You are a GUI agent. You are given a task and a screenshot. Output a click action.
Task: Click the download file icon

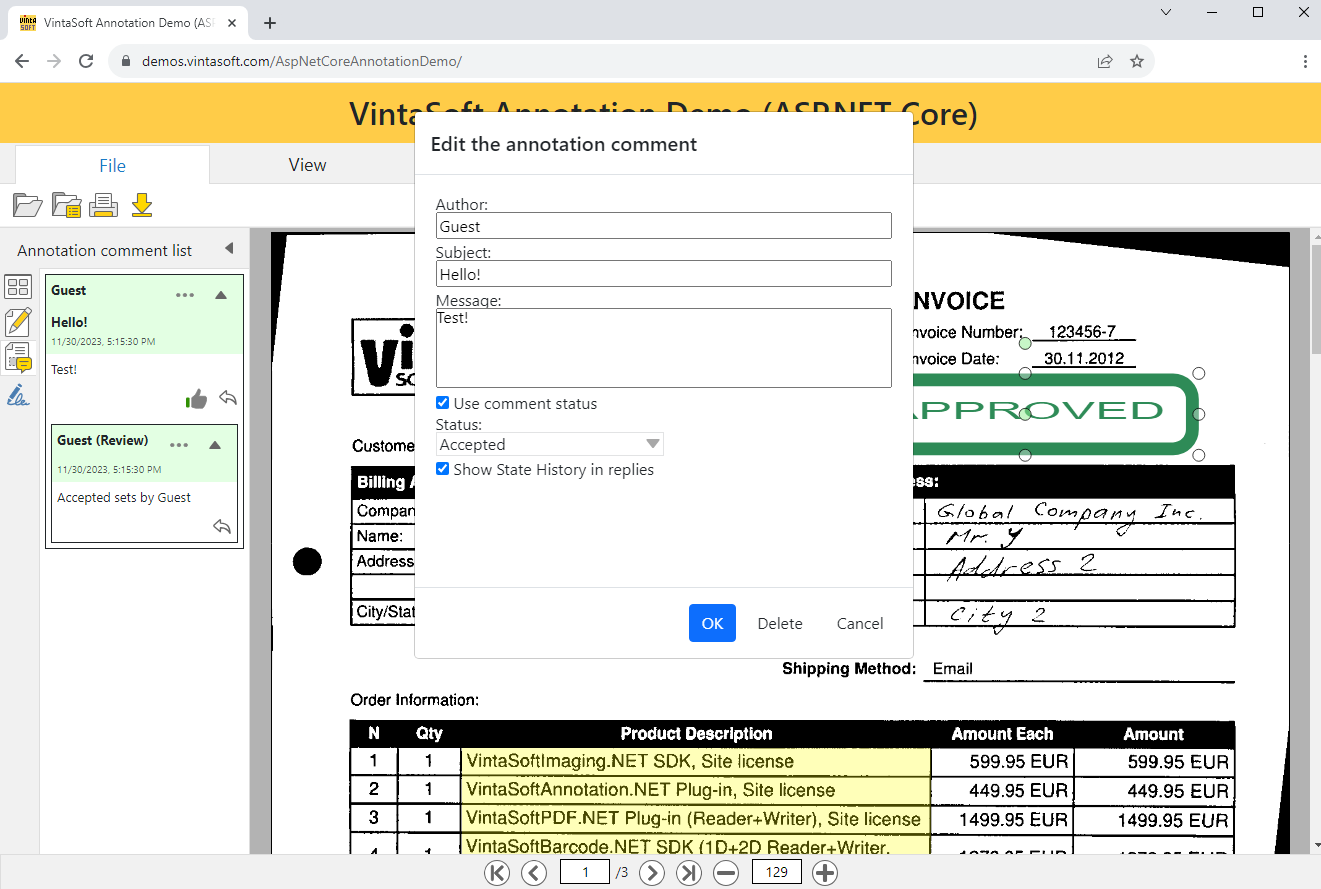point(142,206)
